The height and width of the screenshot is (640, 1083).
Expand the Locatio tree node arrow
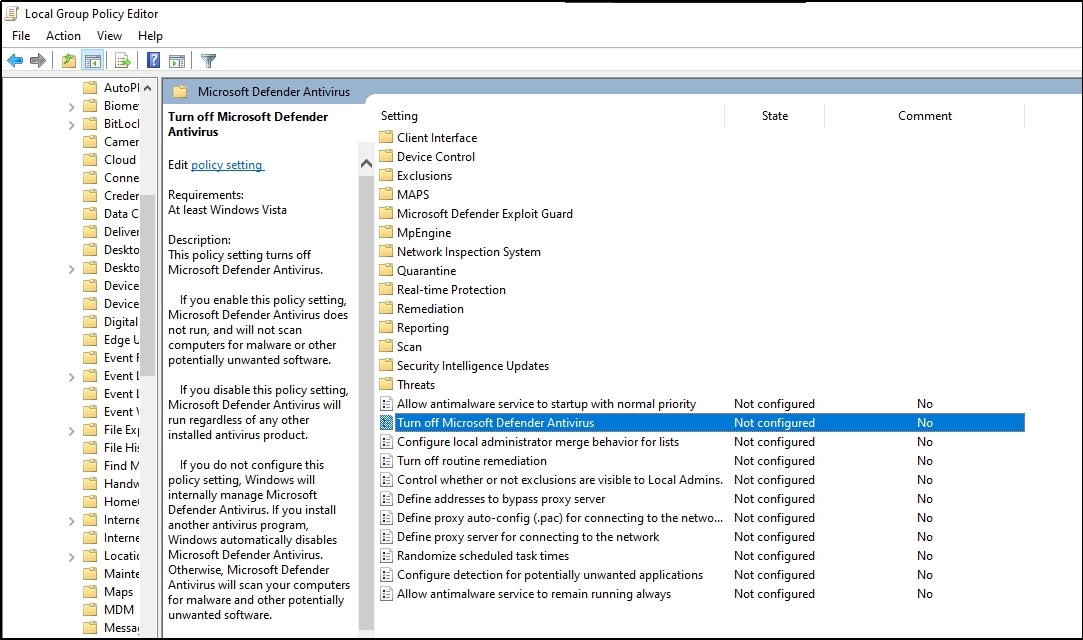pos(72,556)
